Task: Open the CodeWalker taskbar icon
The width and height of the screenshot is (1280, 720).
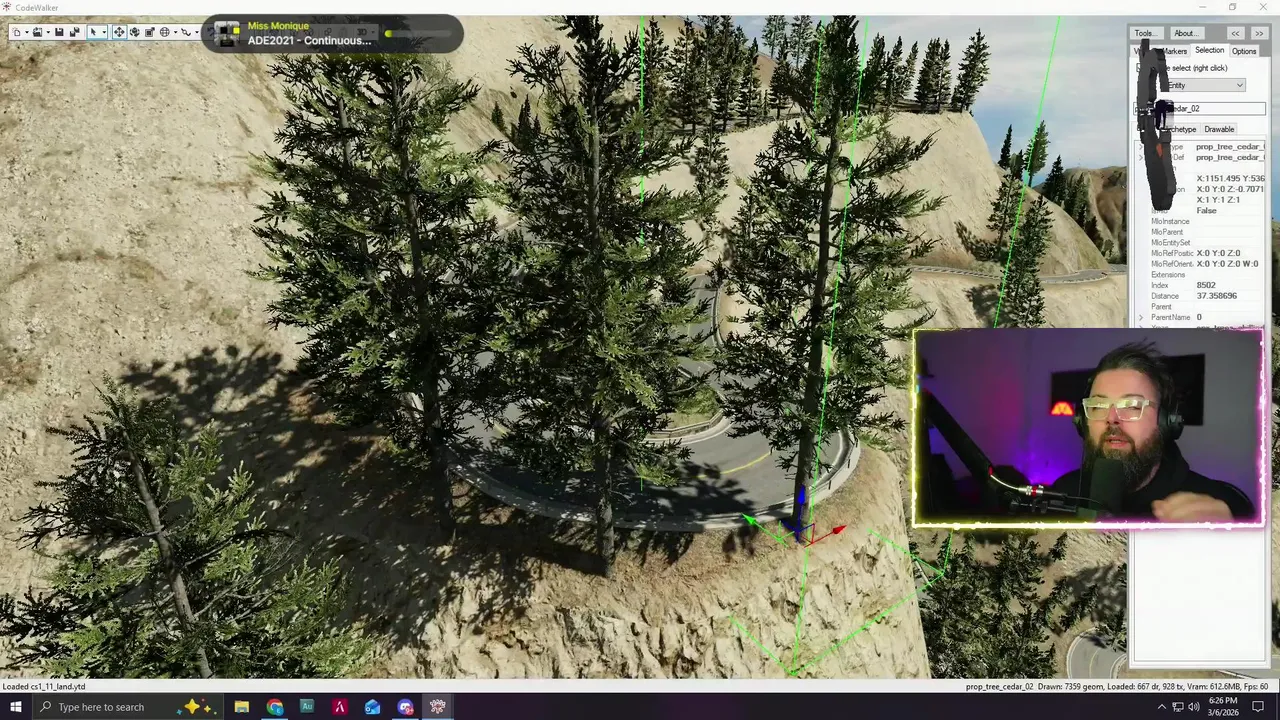Action: coord(437,707)
